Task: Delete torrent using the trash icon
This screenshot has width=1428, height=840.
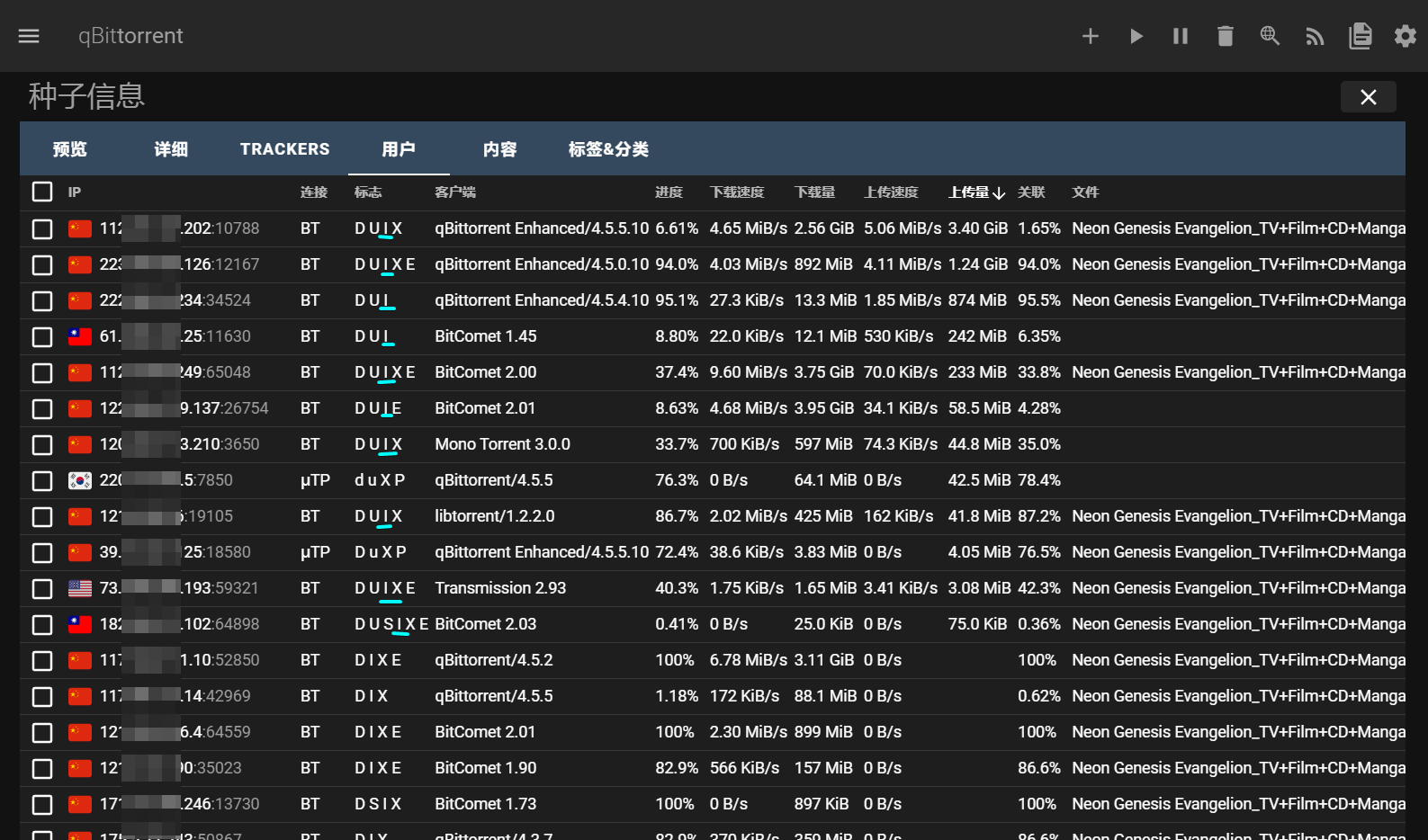Action: [x=1226, y=36]
